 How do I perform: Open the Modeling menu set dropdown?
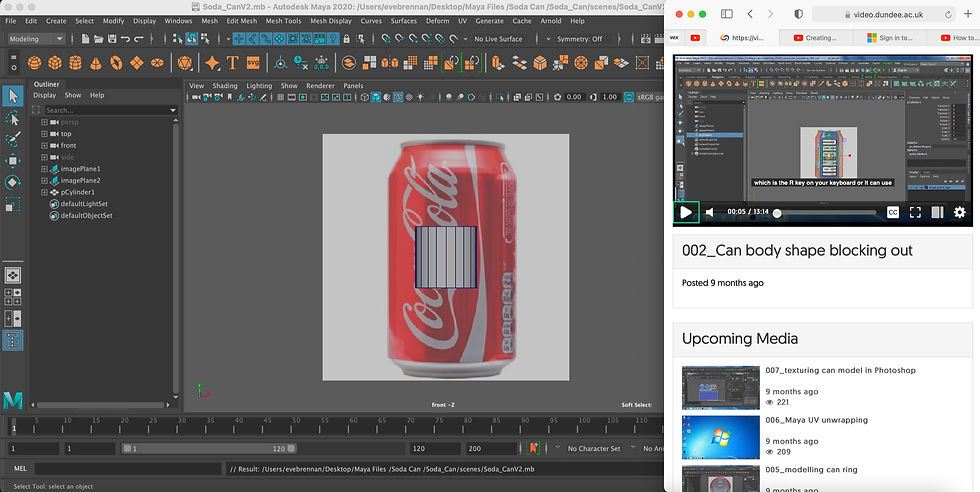tap(36, 39)
